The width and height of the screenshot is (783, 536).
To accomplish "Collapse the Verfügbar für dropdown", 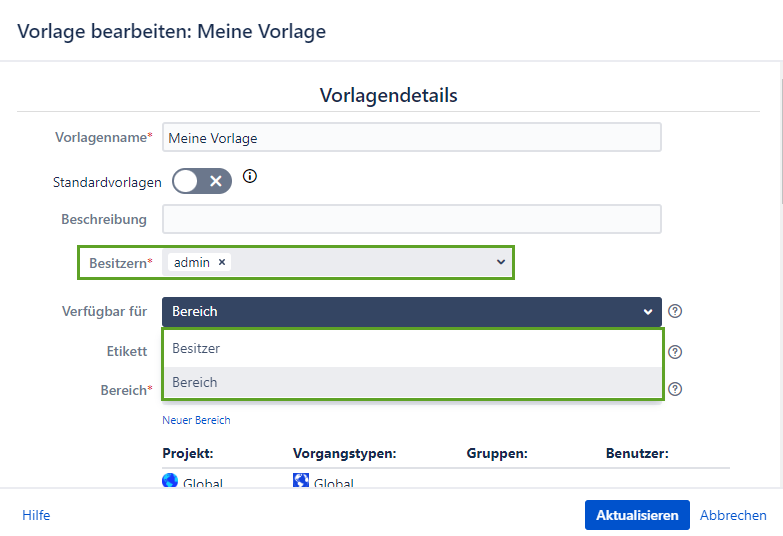I will 648,312.
